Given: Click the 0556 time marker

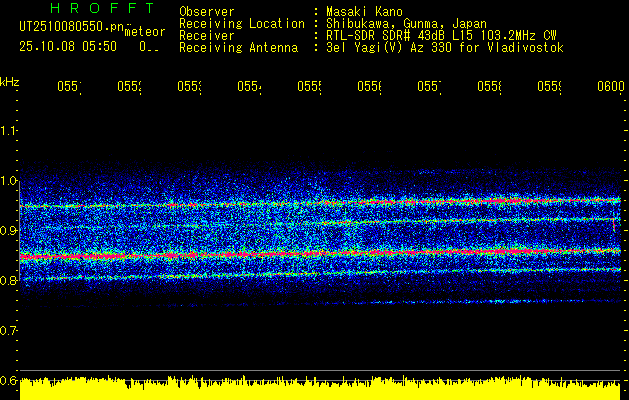Looking at the screenshot, I should point(369,87).
